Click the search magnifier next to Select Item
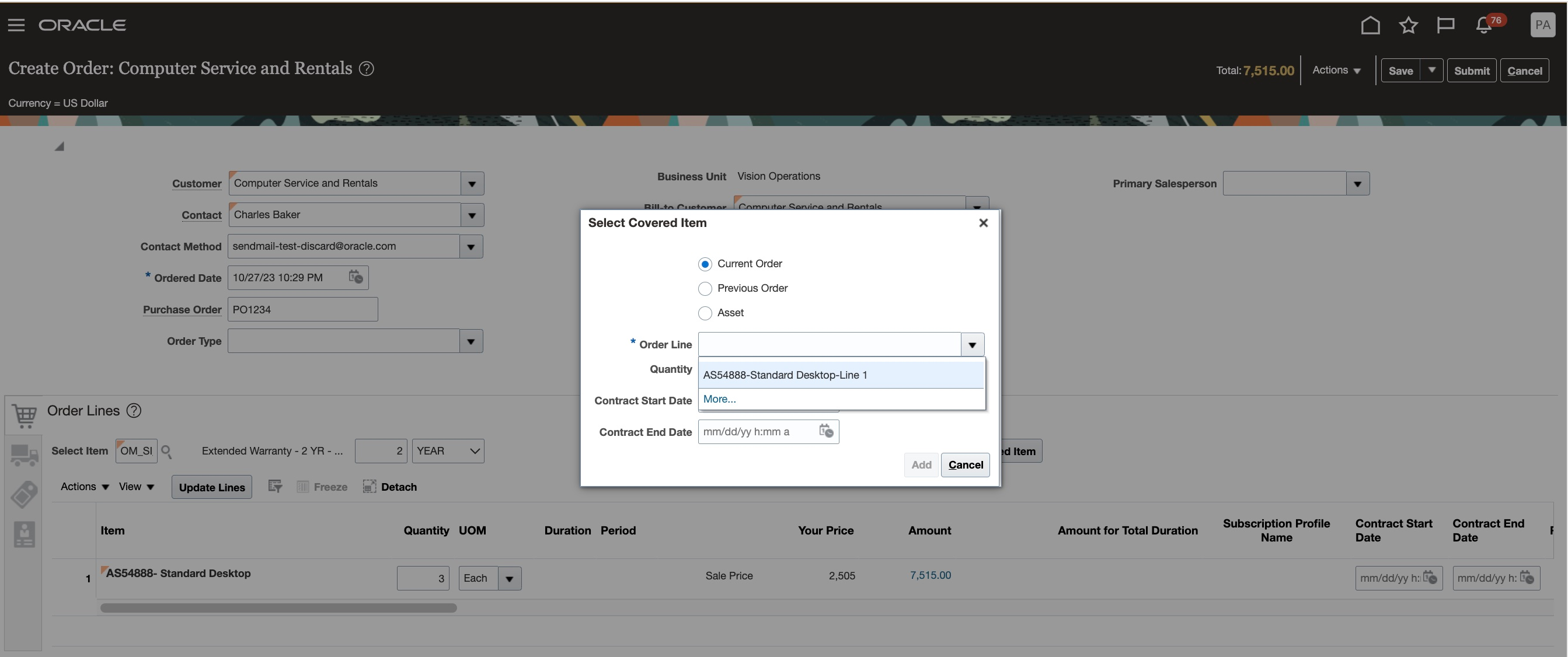1568x657 pixels. pyautogui.click(x=167, y=452)
